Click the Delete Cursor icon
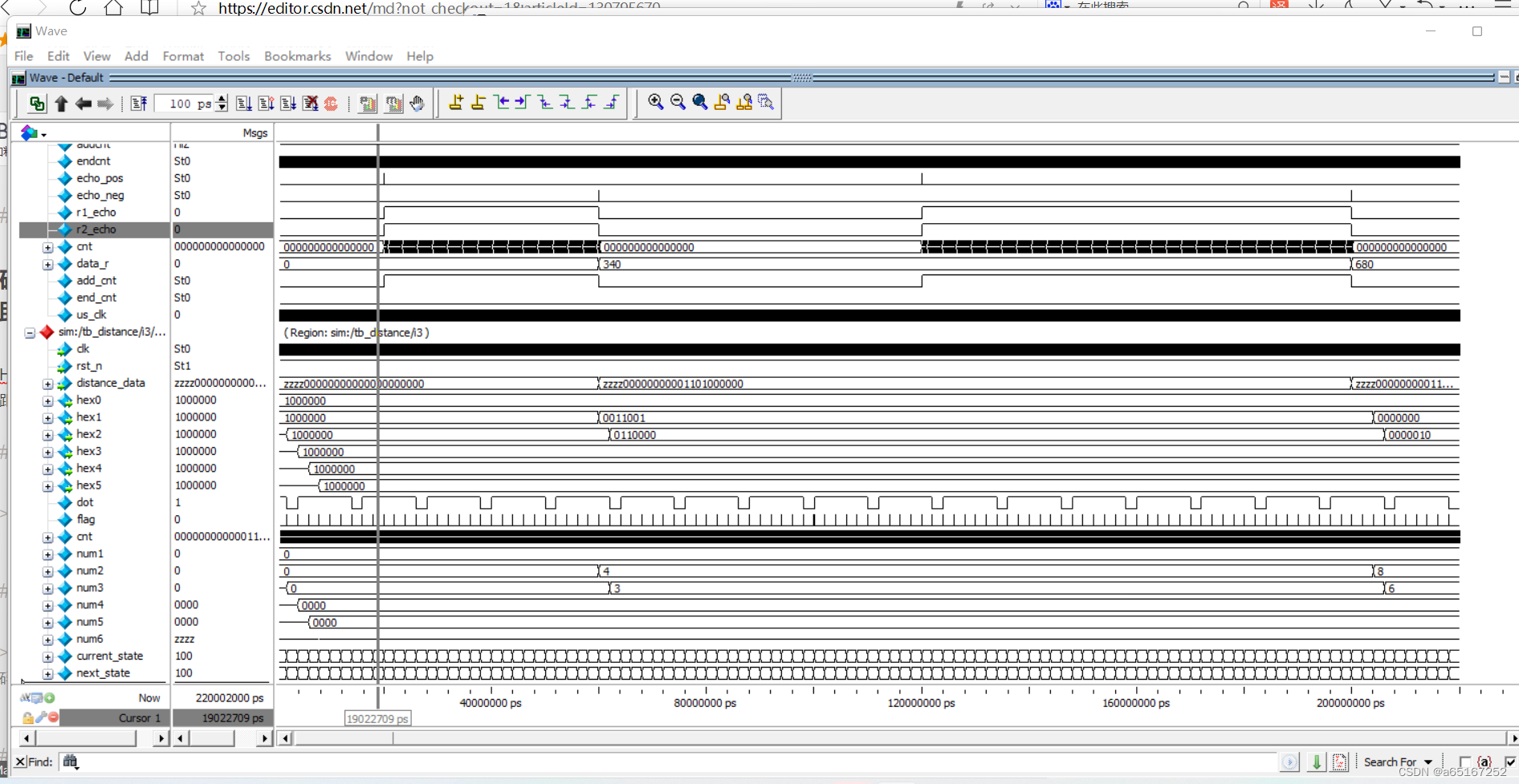Screen dimensions: 1519x784 pos(479,102)
